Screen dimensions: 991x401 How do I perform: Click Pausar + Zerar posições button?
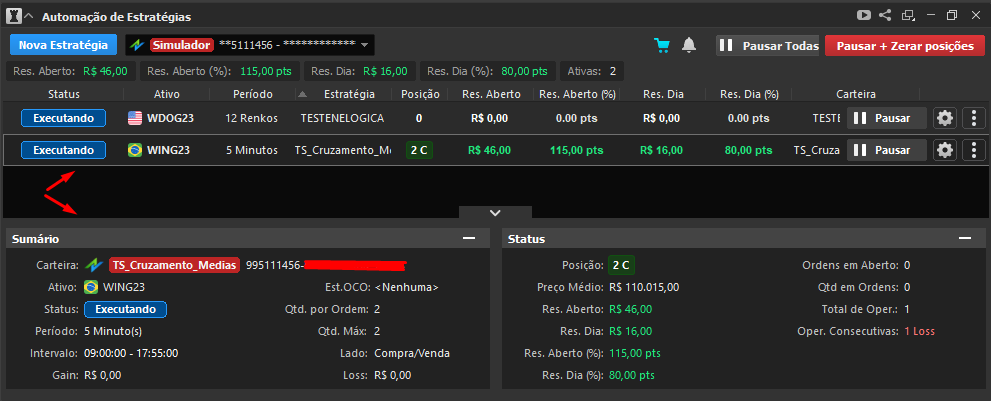(904, 46)
